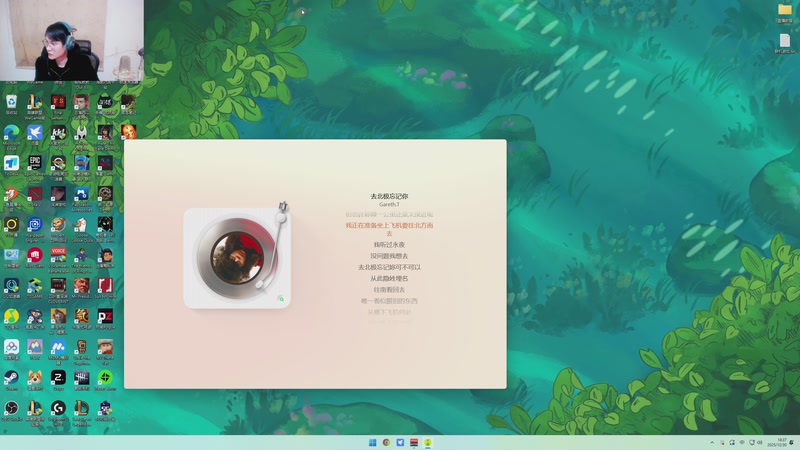Launch Microsoft Edge from the desktop
800x450 pixels.
[x=11, y=133]
